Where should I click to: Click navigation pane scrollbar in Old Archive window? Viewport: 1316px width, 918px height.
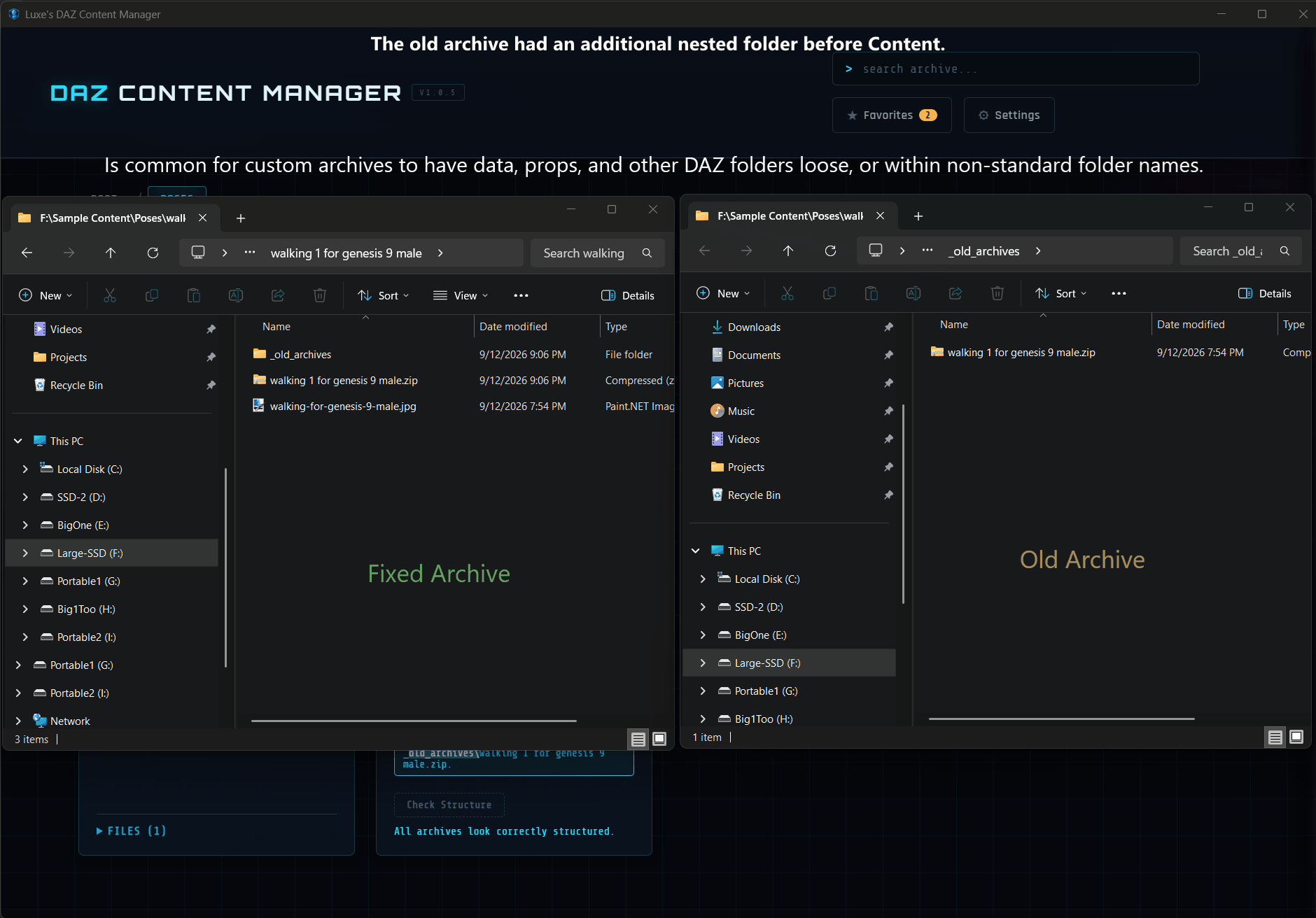click(x=903, y=504)
